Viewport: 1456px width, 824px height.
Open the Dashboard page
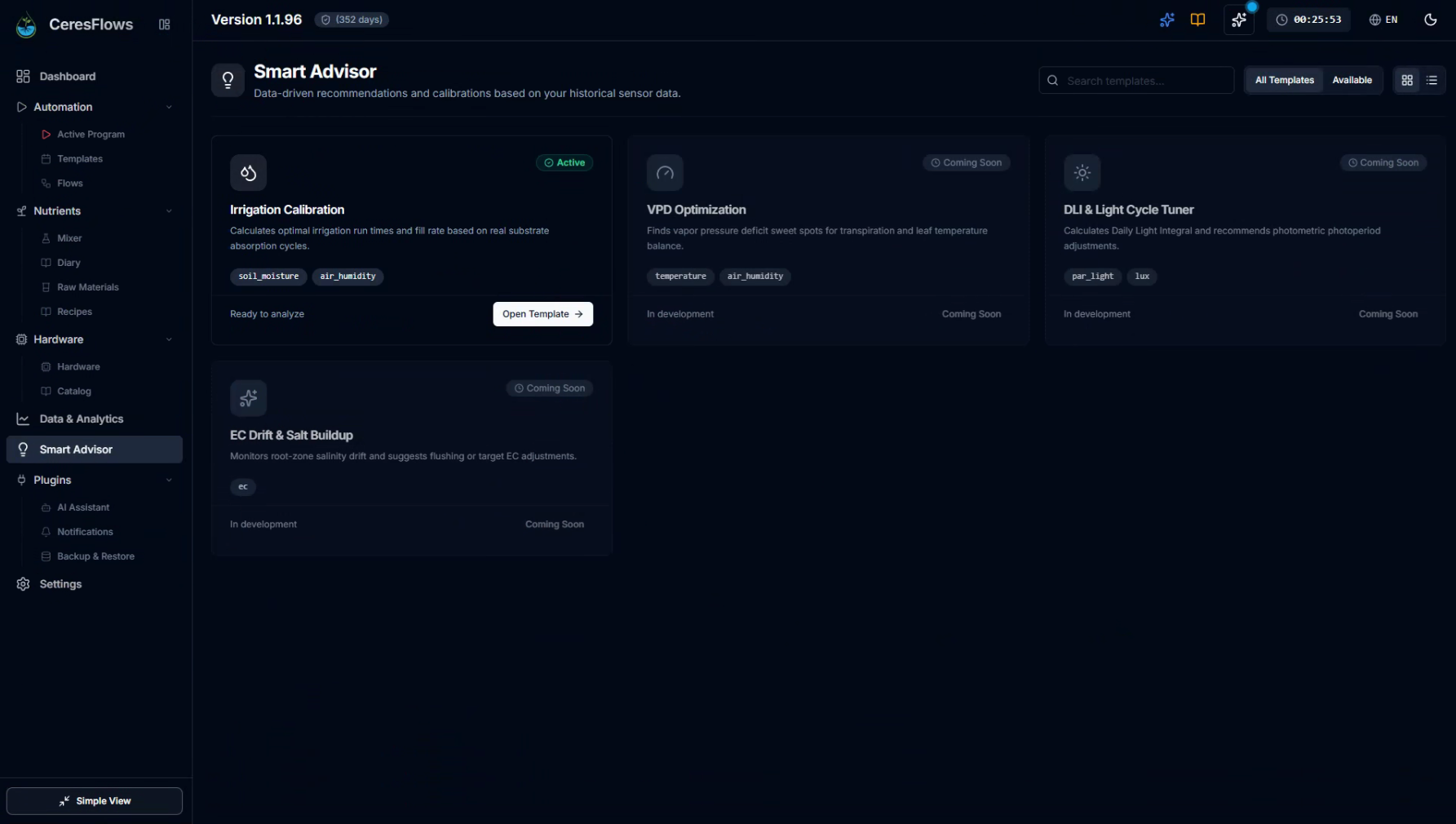(95, 76)
